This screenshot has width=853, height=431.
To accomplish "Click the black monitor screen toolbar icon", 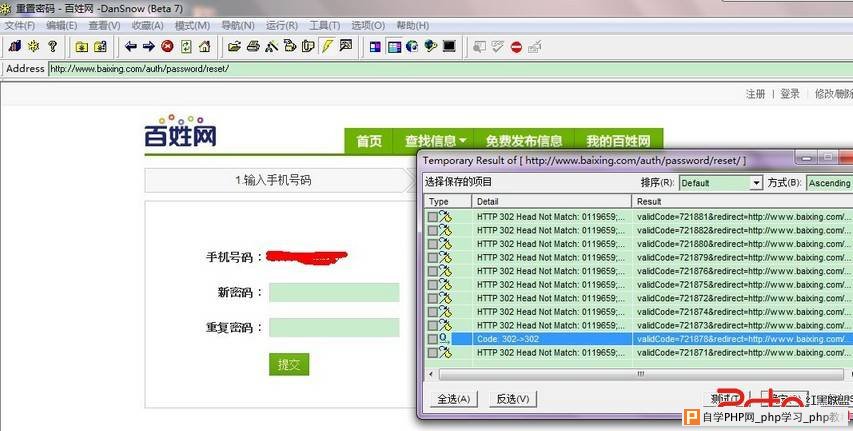I will pyautogui.click(x=449, y=46).
